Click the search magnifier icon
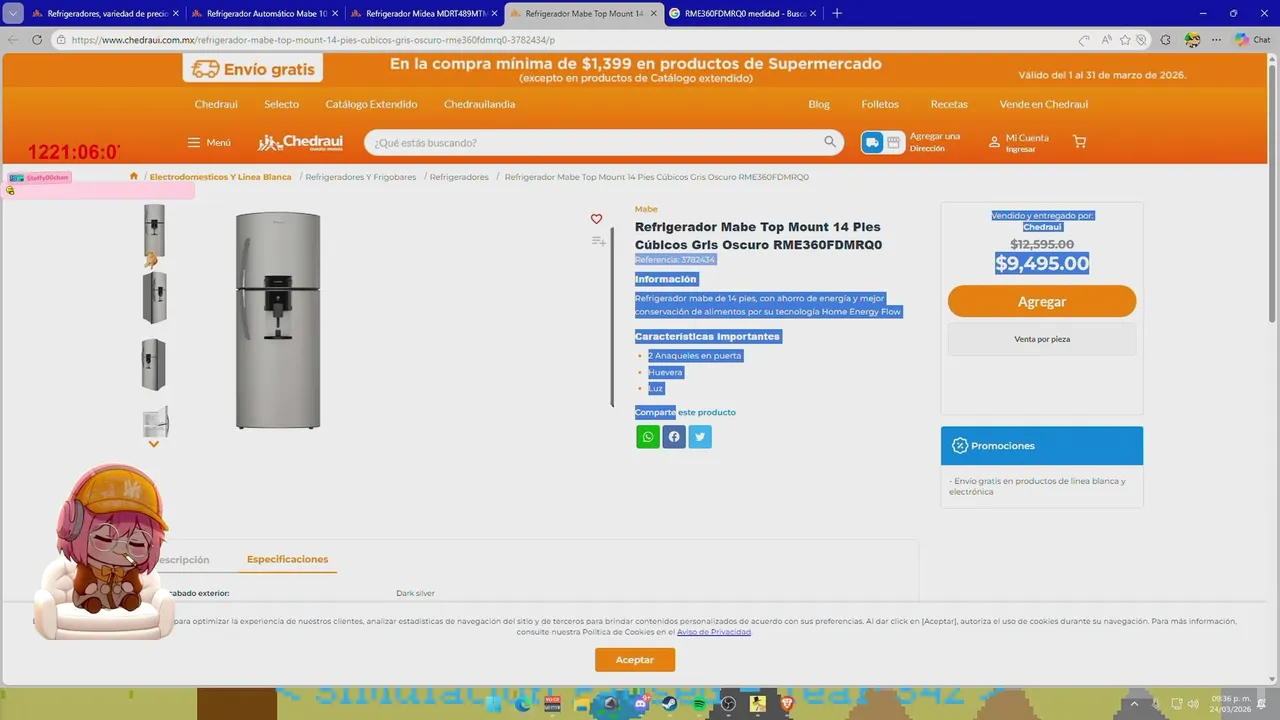The height and width of the screenshot is (720, 1280). click(830, 142)
